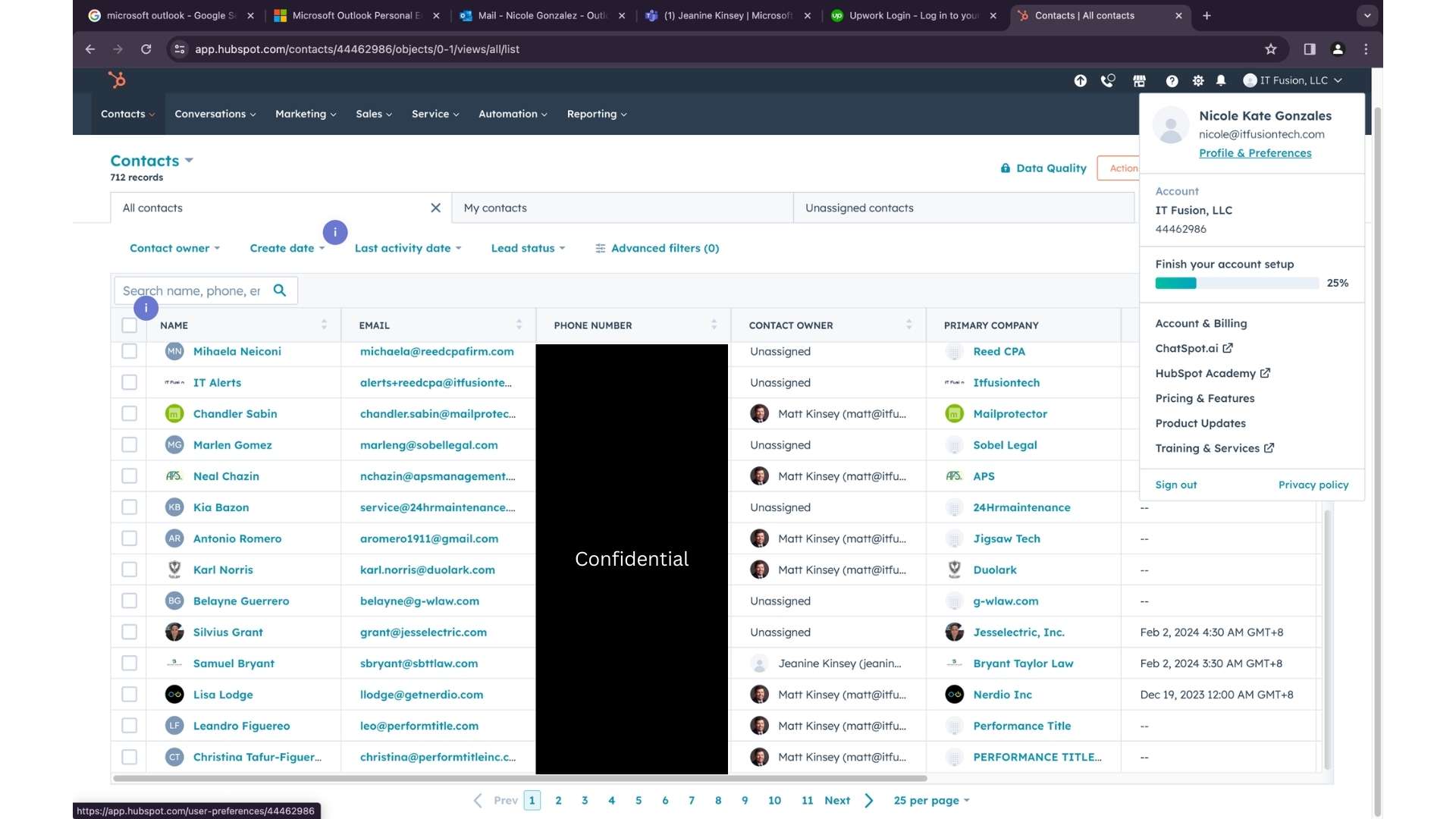Check the box for Chandler Sabin
Viewport: 1456px width, 819px height.
[x=130, y=413]
